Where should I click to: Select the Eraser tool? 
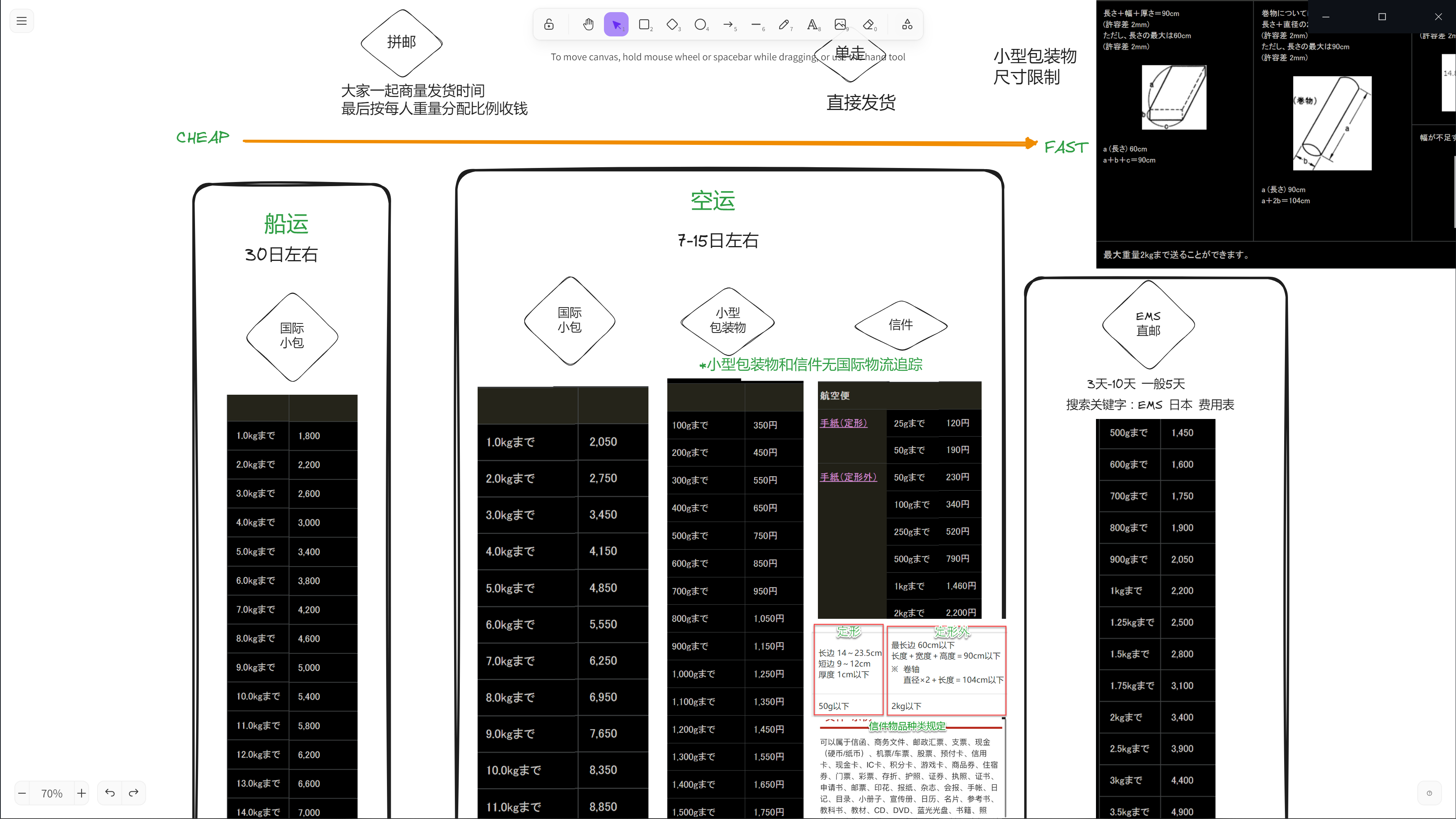869,24
